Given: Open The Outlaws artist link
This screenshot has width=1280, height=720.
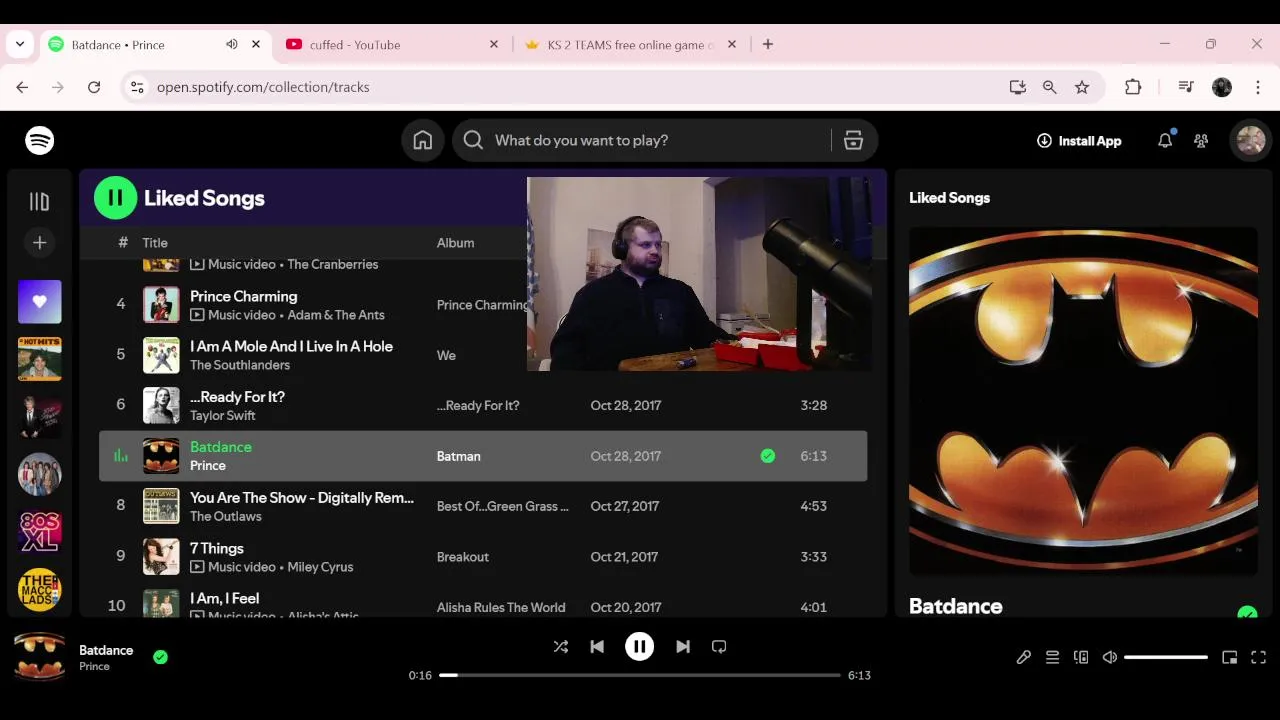Looking at the screenshot, I should [226, 517].
